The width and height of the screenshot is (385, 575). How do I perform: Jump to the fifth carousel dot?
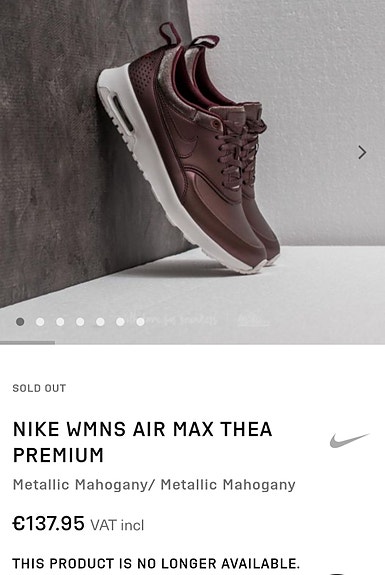(x=100, y=322)
